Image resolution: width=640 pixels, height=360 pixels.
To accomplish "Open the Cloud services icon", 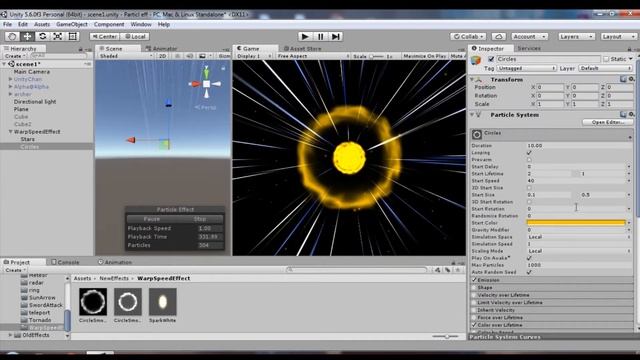I will click(x=498, y=36).
